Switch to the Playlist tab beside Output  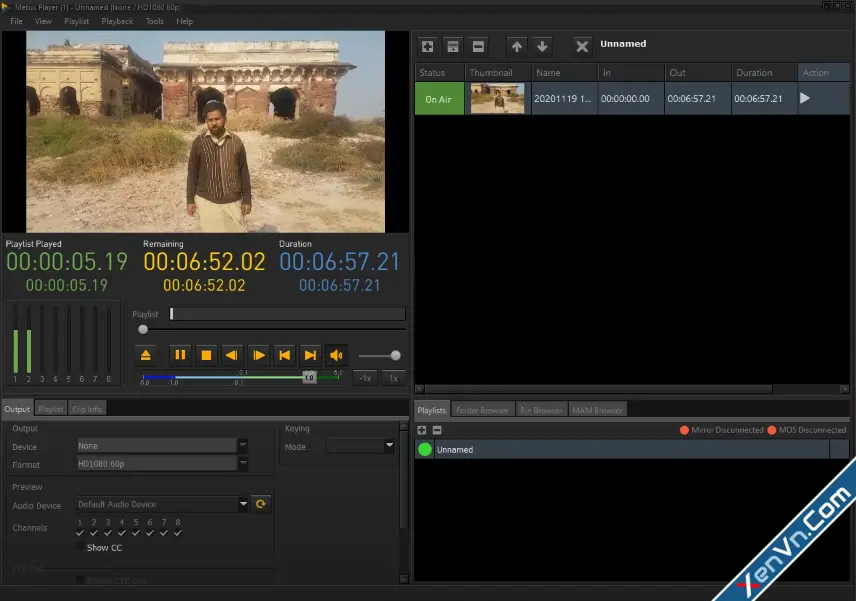[x=51, y=408]
